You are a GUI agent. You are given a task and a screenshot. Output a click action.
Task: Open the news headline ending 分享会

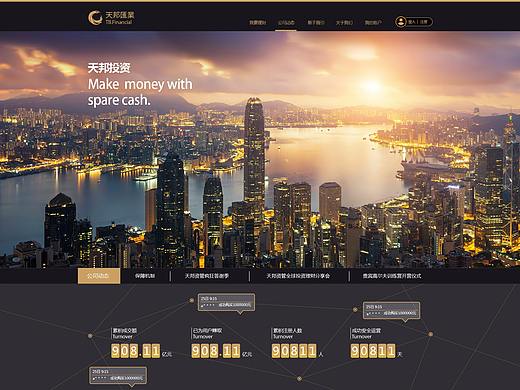pyautogui.click(x=298, y=276)
